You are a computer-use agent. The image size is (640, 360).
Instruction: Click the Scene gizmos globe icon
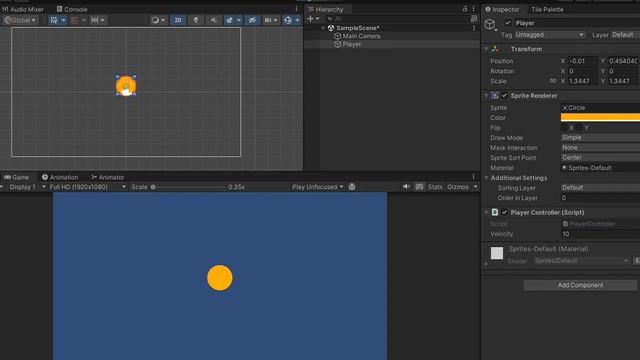click(x=288, y=20)
